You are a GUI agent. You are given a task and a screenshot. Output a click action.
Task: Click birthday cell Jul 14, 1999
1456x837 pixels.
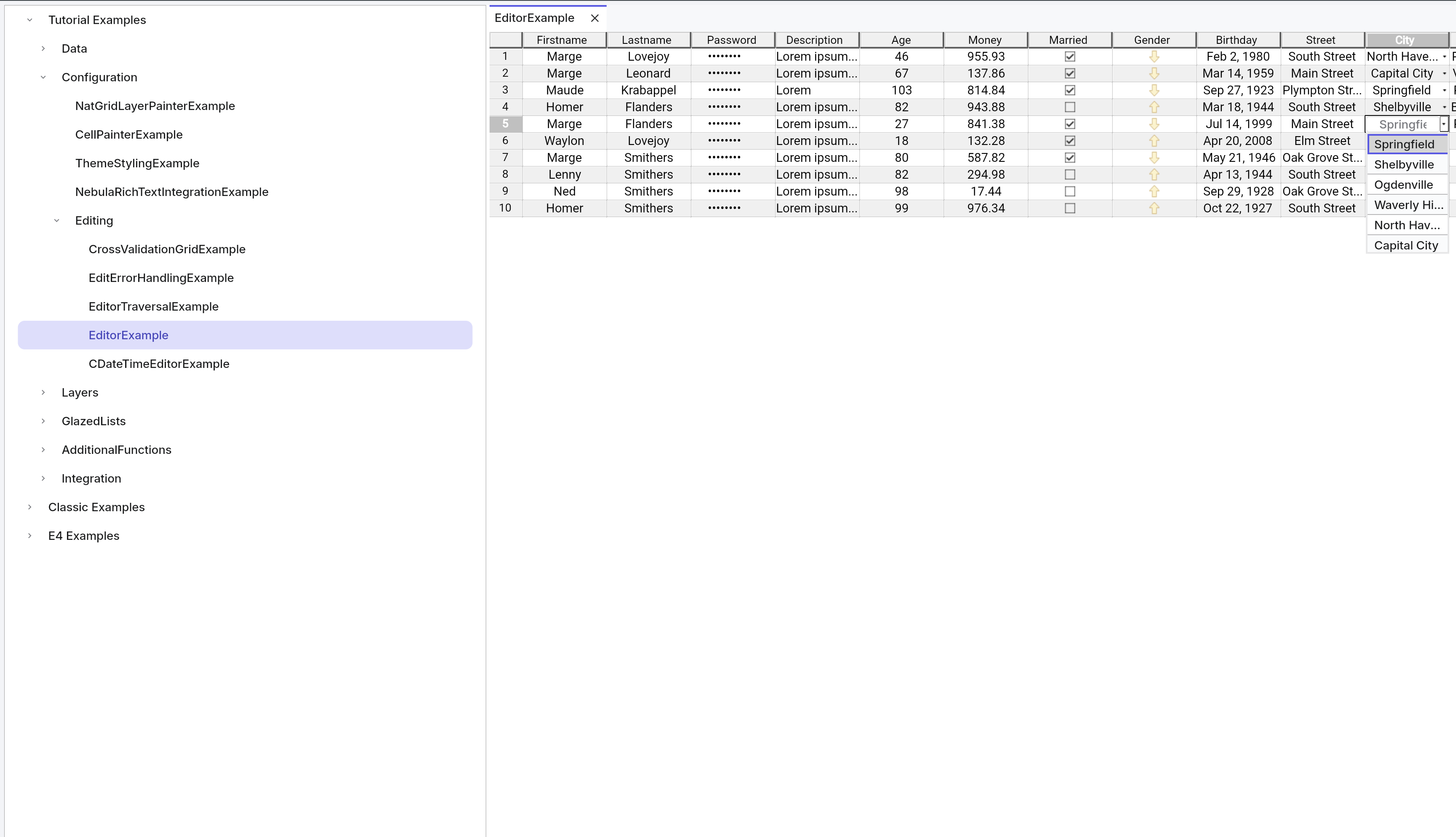point(1238,123)
